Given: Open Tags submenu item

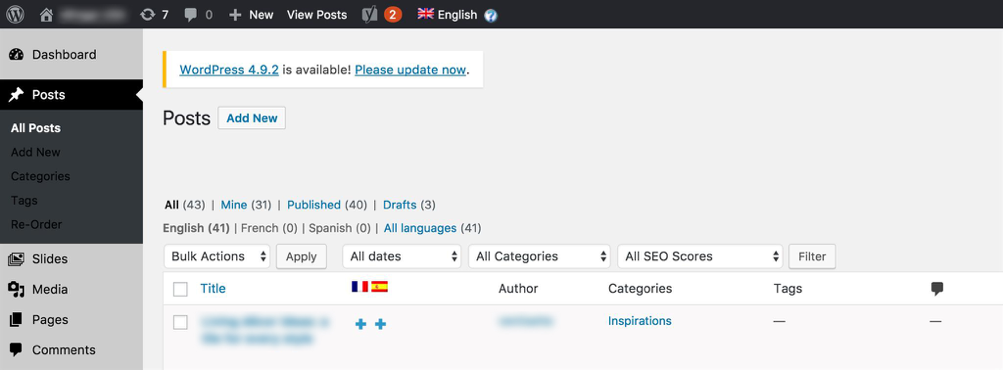Looking at the screenshot, I should (24, 200).
